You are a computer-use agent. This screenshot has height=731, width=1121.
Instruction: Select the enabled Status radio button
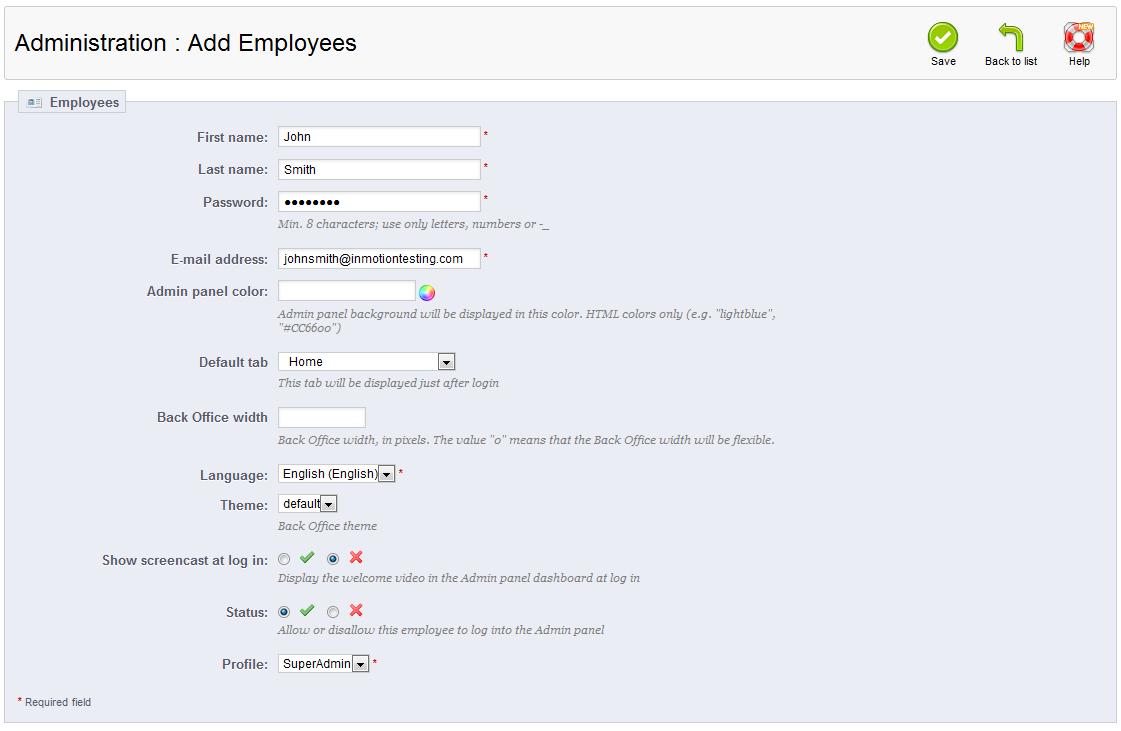tap(285, 612)
